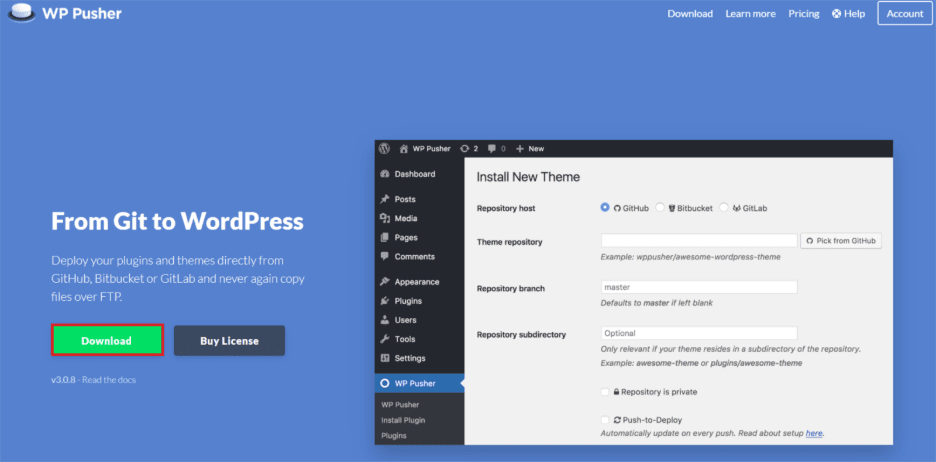Check the Repository is private checkbox
This screenshot has height=462, width=936.
coord(605,392)
